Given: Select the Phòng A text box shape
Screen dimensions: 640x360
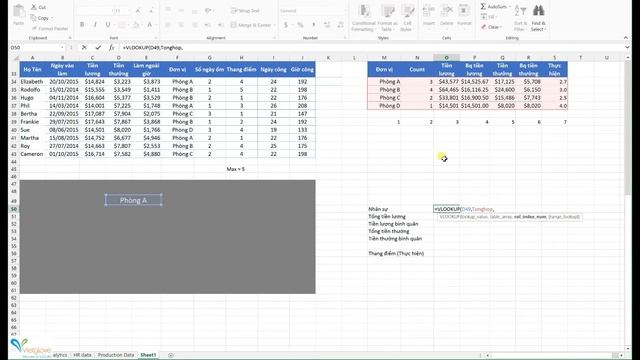Looking at the screenshot, I should pyautogui.click(x=133, y=200).
